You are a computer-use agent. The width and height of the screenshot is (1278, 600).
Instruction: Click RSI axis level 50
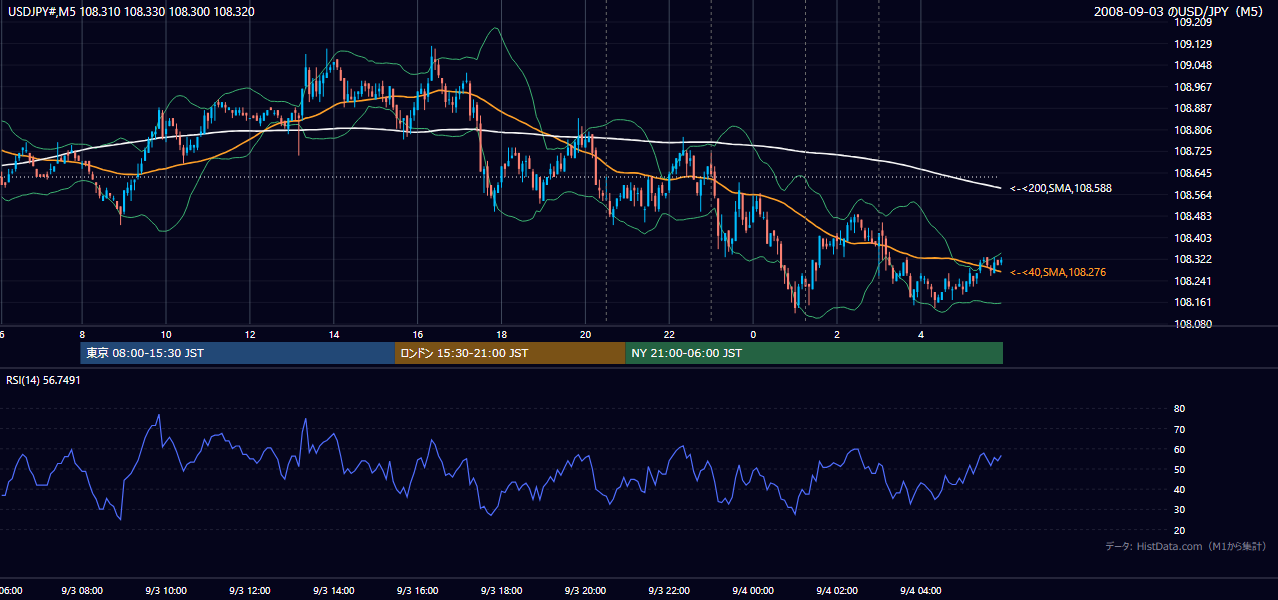point(1180,469)
